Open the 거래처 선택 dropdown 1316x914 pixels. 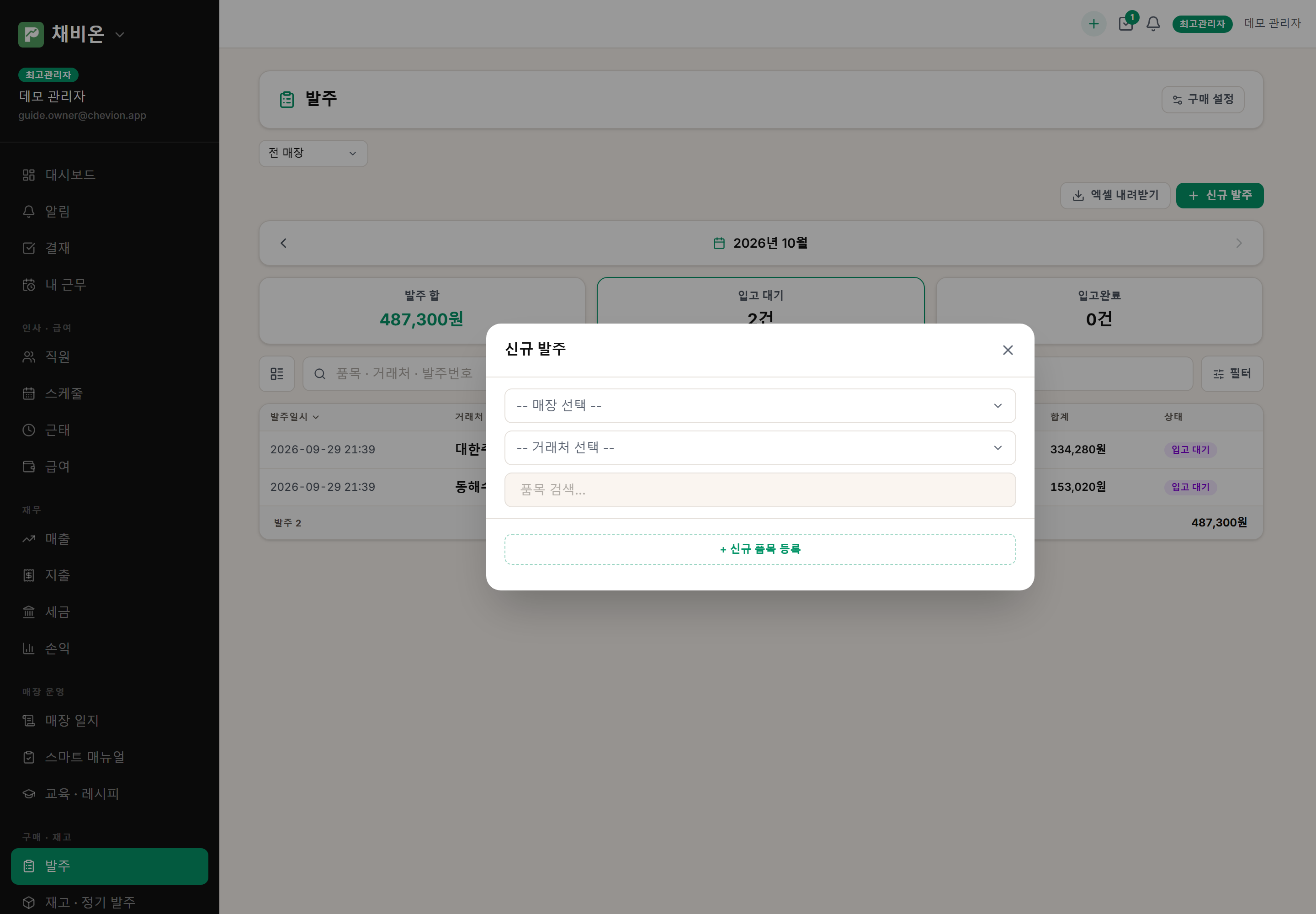tap(760, 447)
